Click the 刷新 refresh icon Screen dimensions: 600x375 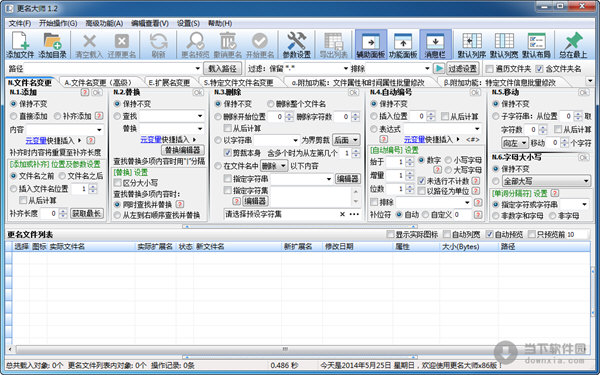point(158,45)
